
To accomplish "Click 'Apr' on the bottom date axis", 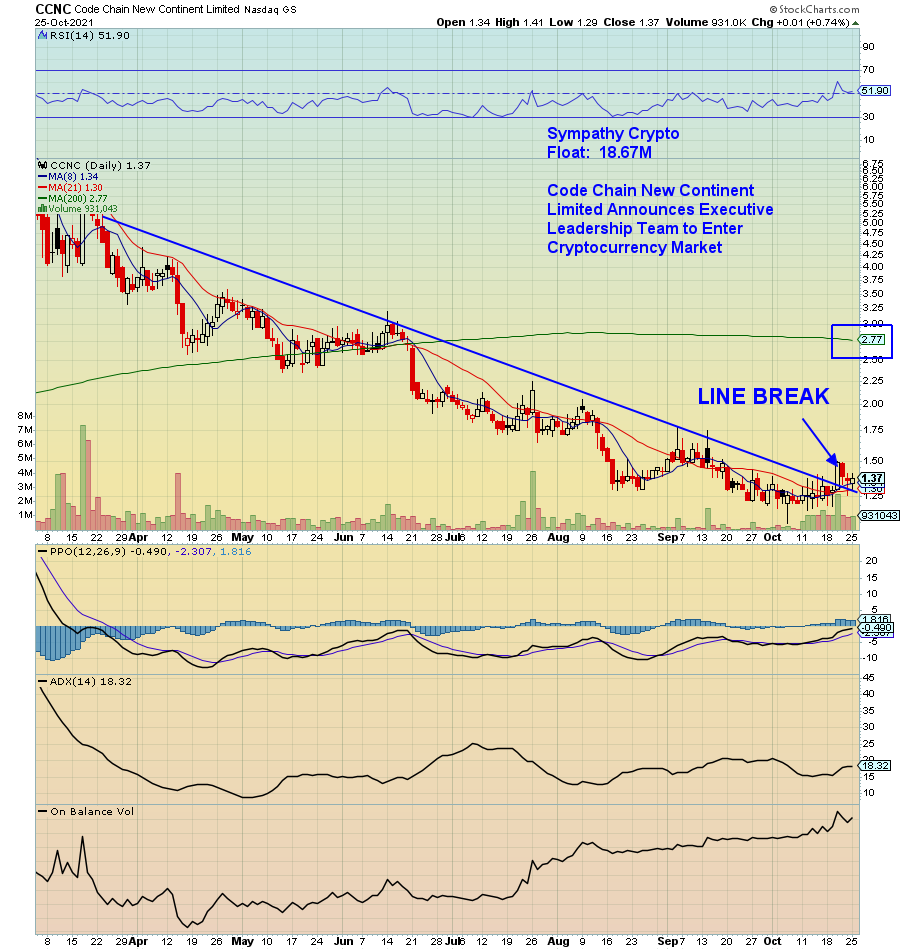I will click(x=138, y=941).
